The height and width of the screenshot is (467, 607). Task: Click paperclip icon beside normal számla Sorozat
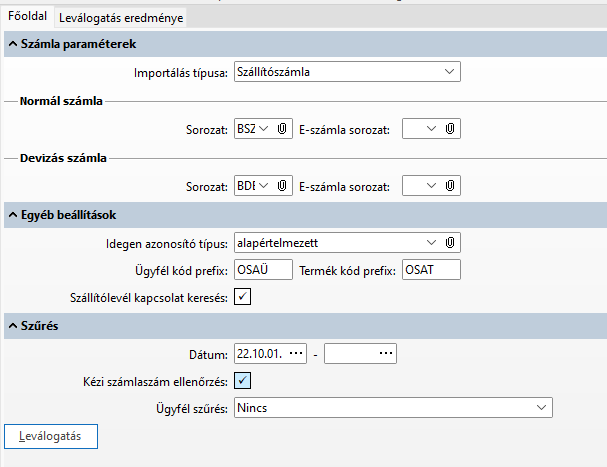pyautogui.click(x=283, y=128)
